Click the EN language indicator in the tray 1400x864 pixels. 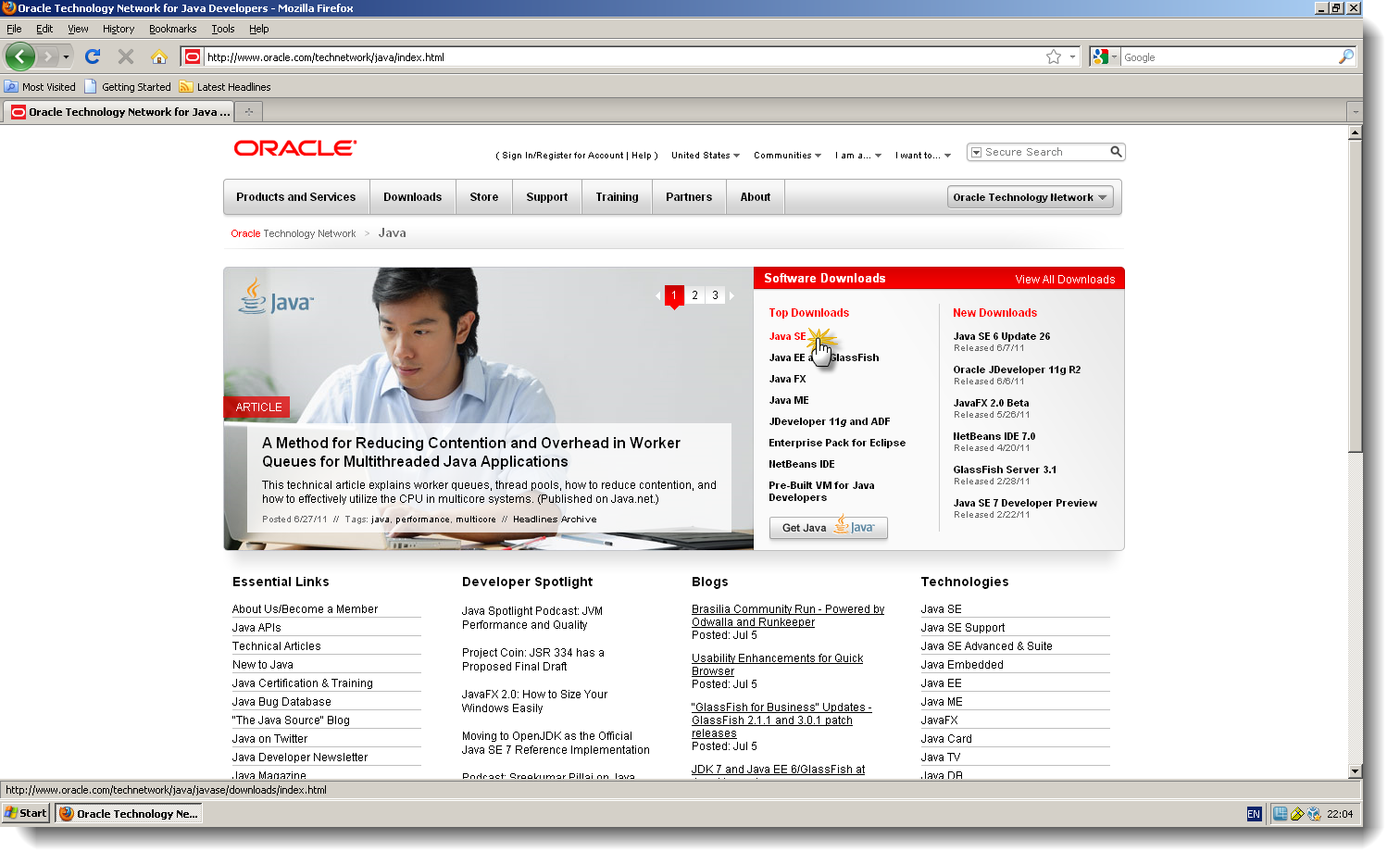1254,813
